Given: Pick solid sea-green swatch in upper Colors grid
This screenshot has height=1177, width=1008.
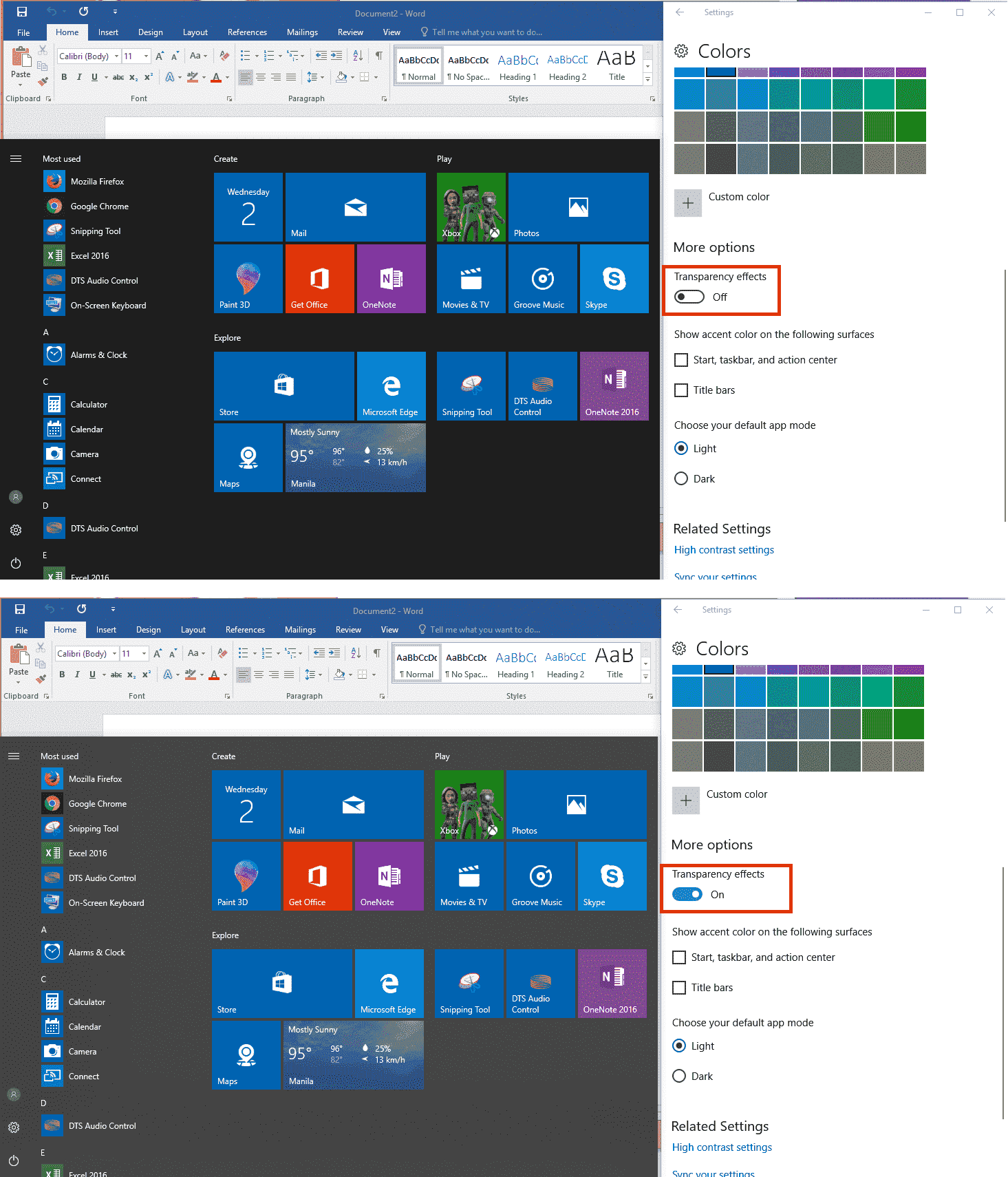Looking at the screenshot, I should [879, 94].
